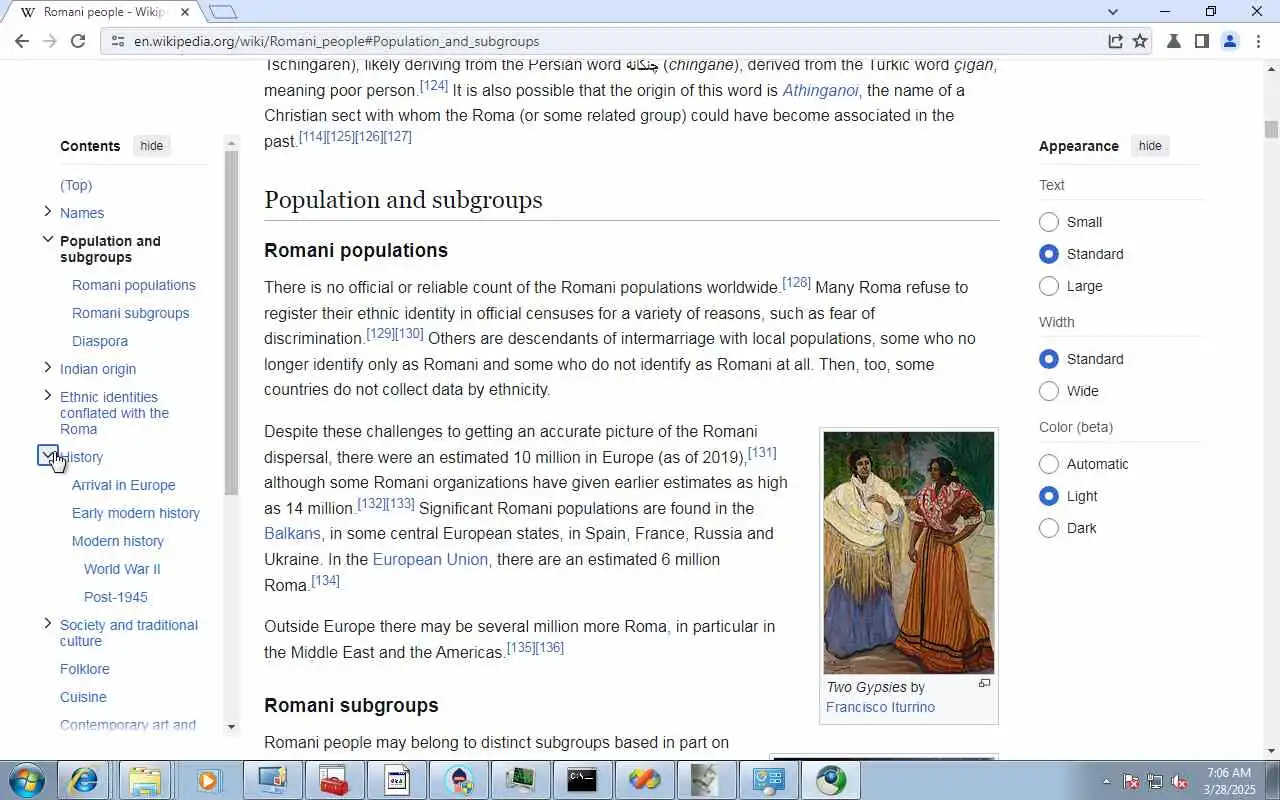Open Chrome Labs flask icon
Screen dimensions: 1280x800
(x=1174, y=41)
